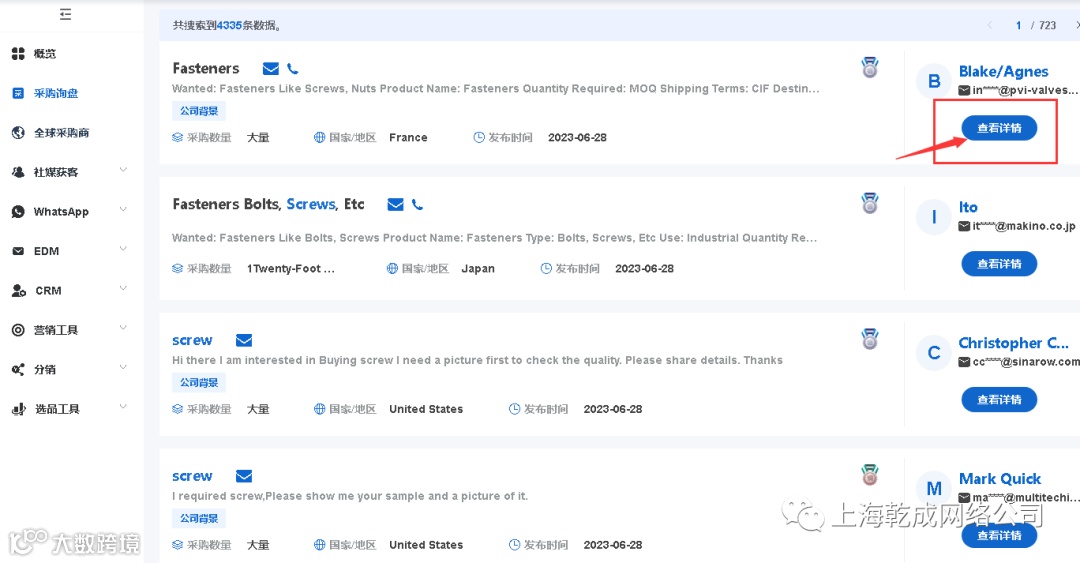1080x563 pixels.
Task: Click phone icon beside Fasteners title
Action: click(x=293, y=69)
